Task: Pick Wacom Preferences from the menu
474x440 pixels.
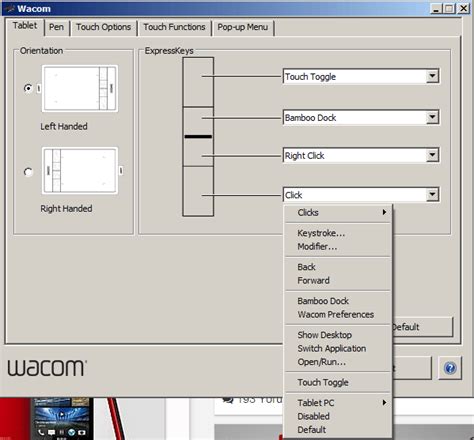Action: tap(338, 315)
